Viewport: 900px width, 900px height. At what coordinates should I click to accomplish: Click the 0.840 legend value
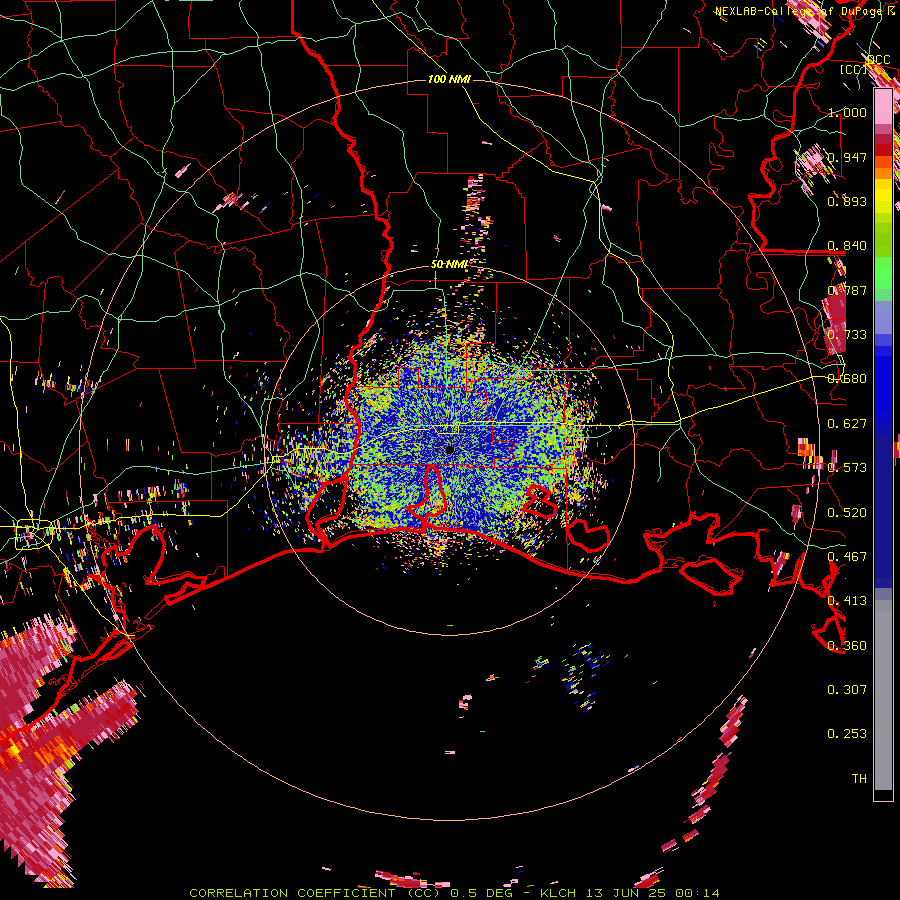point(847,246)
